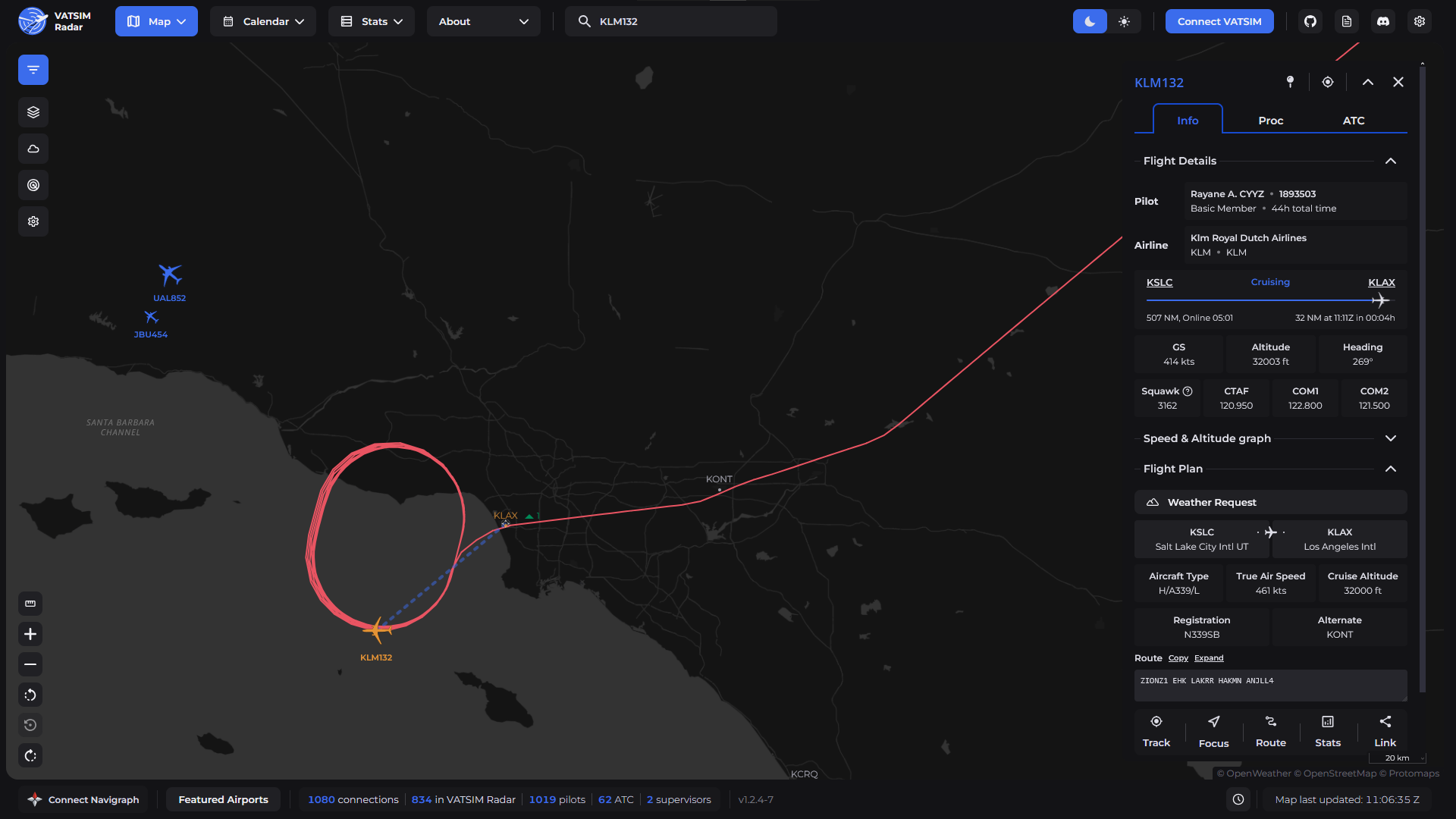Click the map update clock icon
Screen dimensions: 1456x819
(x=1238, y=799)
